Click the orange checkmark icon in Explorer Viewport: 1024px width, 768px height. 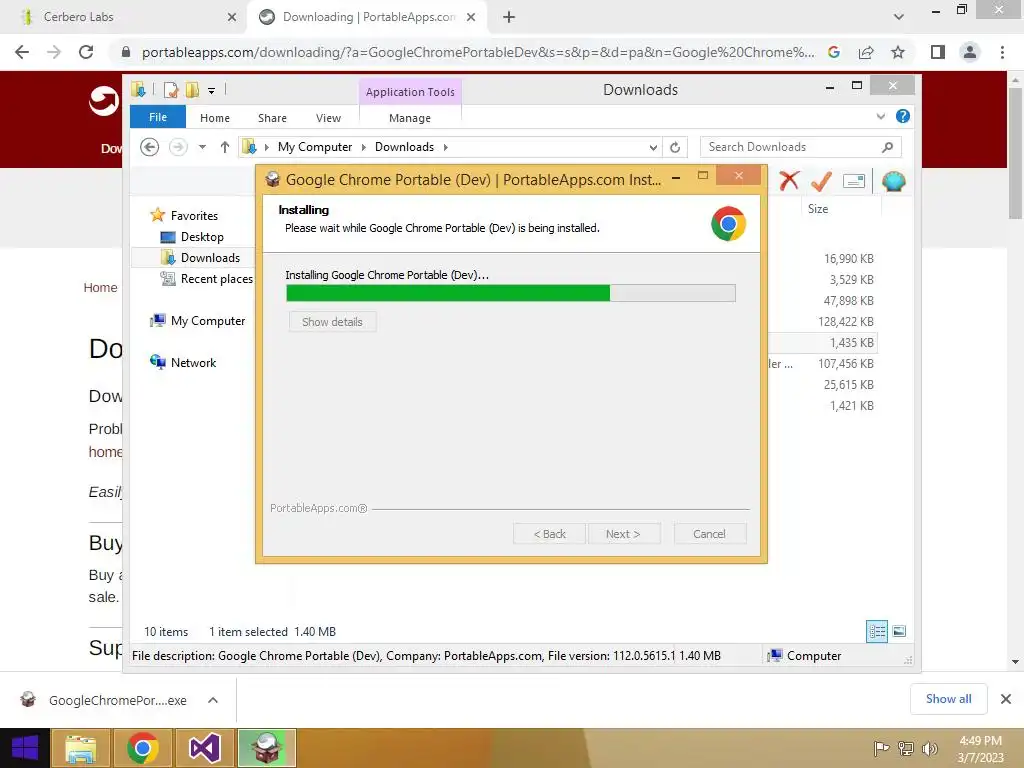[821, 180]
